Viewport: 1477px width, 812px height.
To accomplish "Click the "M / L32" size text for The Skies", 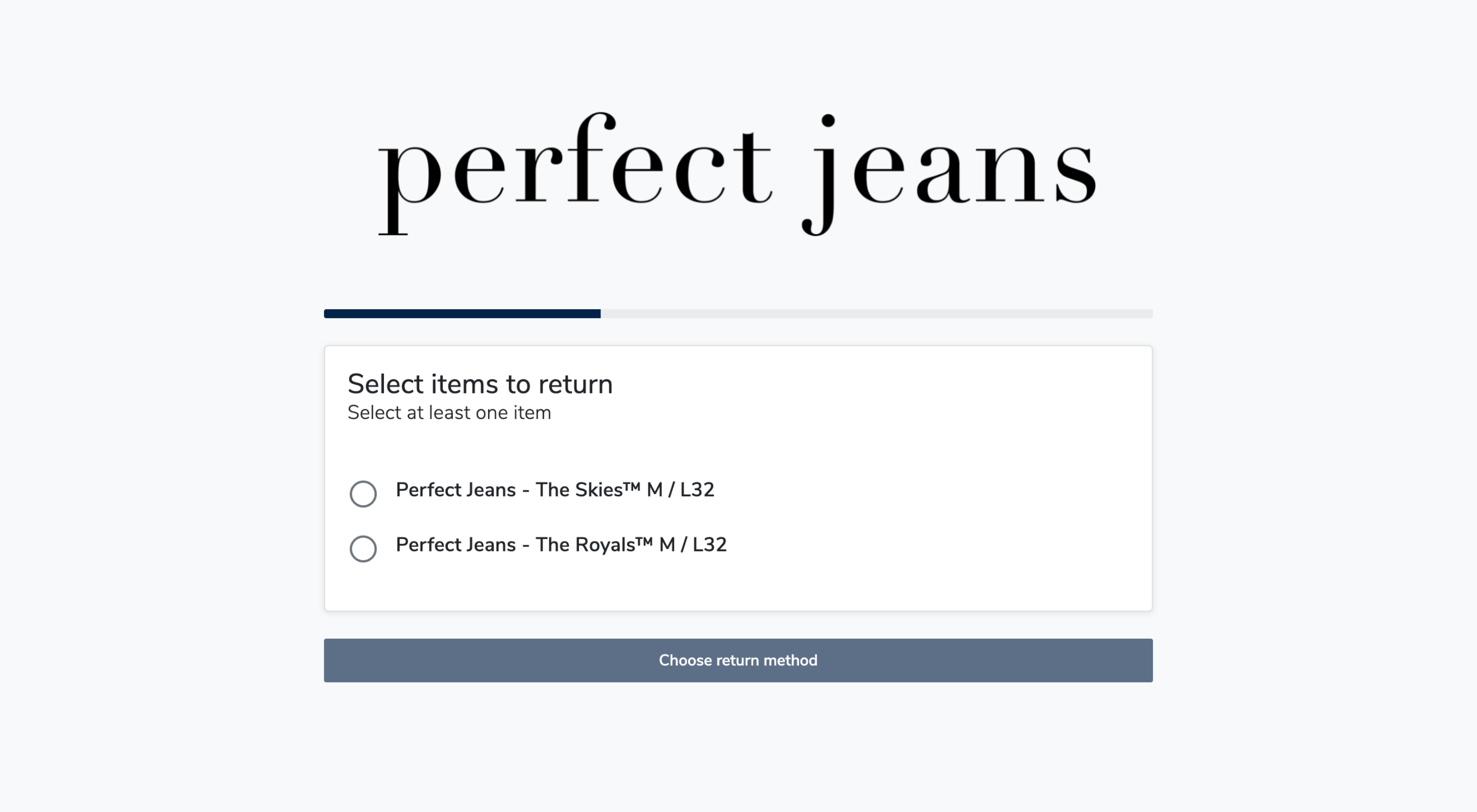I will (x=680, y=490).
